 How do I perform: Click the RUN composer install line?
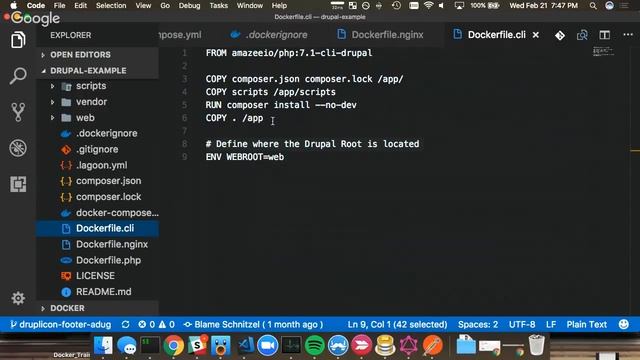pos(281,105)
